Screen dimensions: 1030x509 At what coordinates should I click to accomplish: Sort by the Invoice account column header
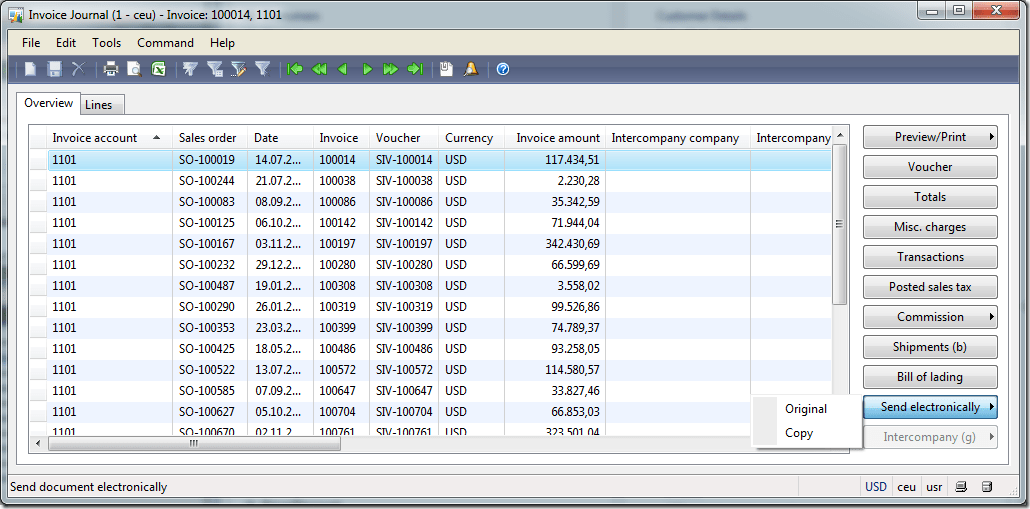click(x=109, y=138)
